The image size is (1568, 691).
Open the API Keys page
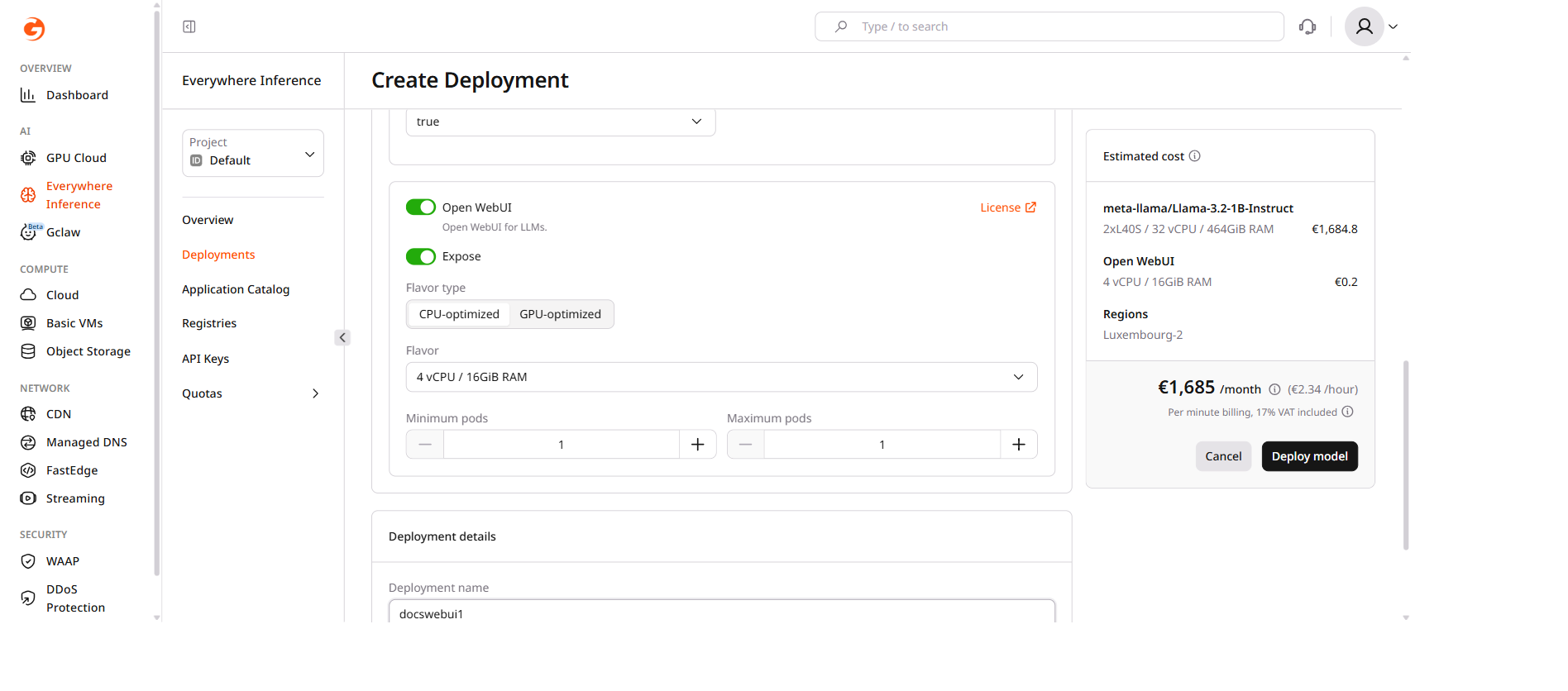(205, 359)
